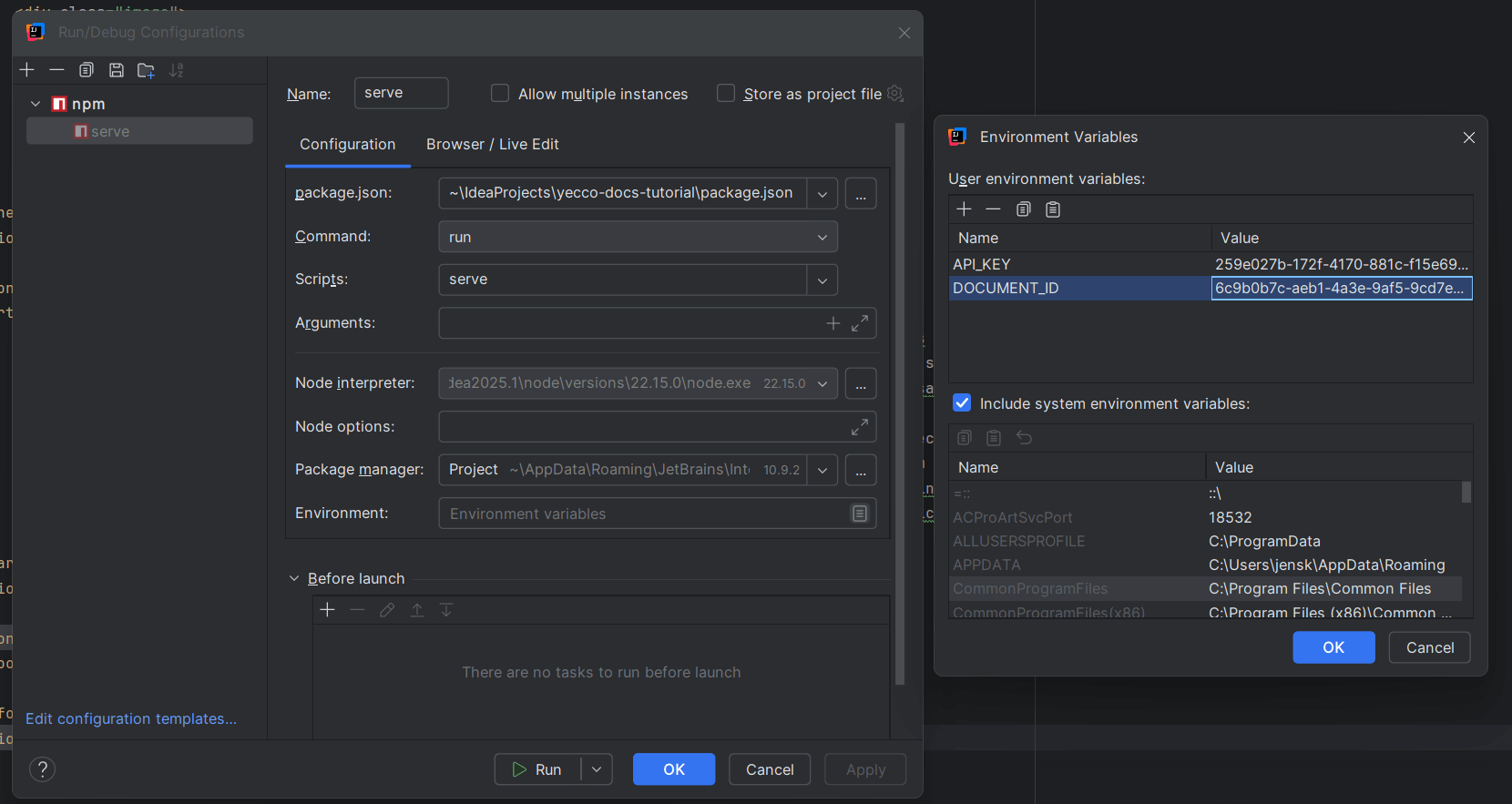Expand the Node options field editor
This screenshot has width=1512, height=804.
(x=860, y=427)
